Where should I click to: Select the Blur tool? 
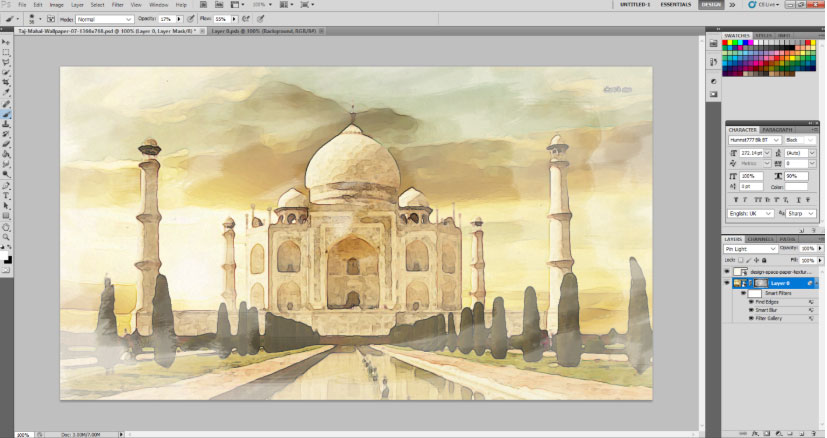point(6,165)
